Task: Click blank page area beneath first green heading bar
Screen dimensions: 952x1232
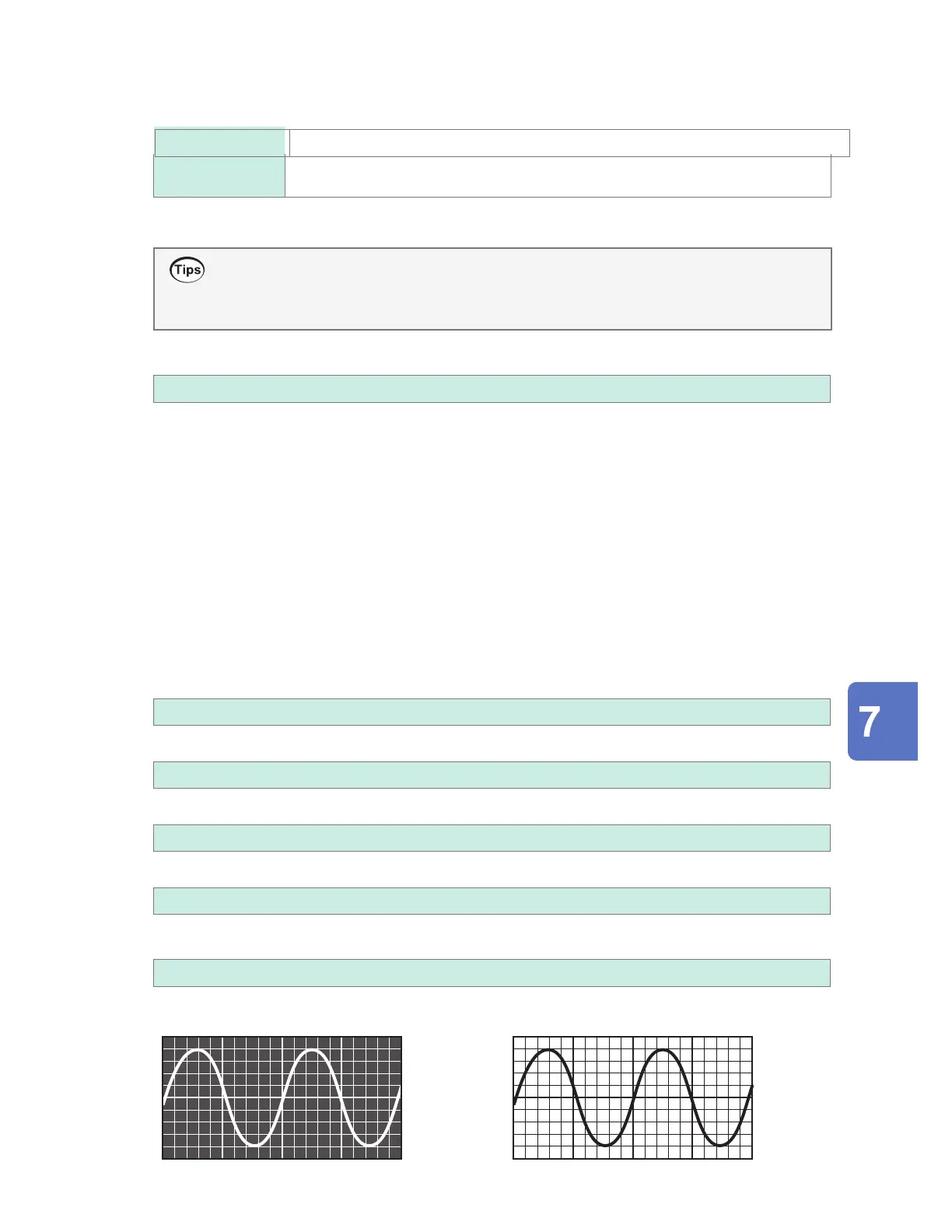Action: 492,544
